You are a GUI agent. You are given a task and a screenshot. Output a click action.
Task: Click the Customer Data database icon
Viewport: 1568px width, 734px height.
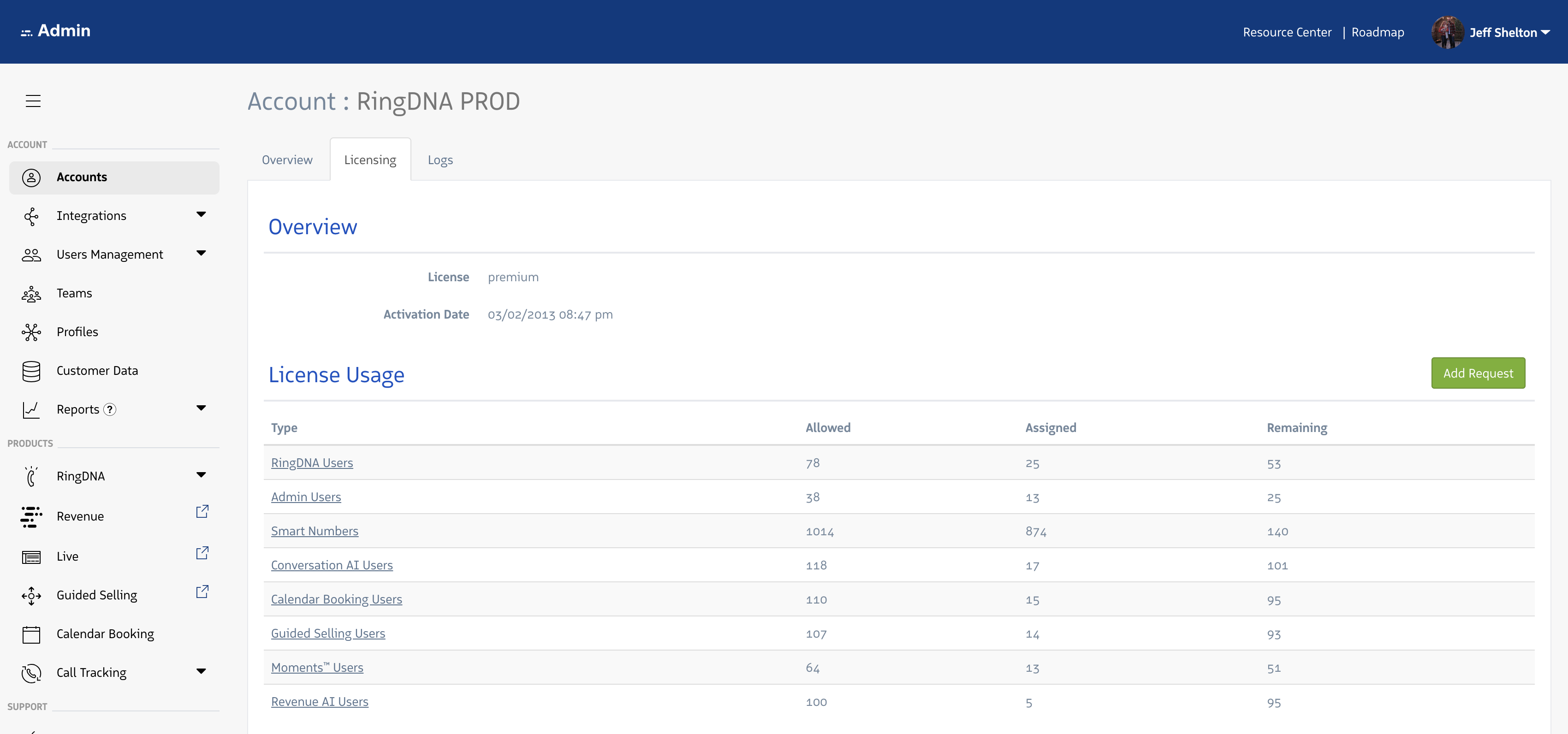(31, 371)
